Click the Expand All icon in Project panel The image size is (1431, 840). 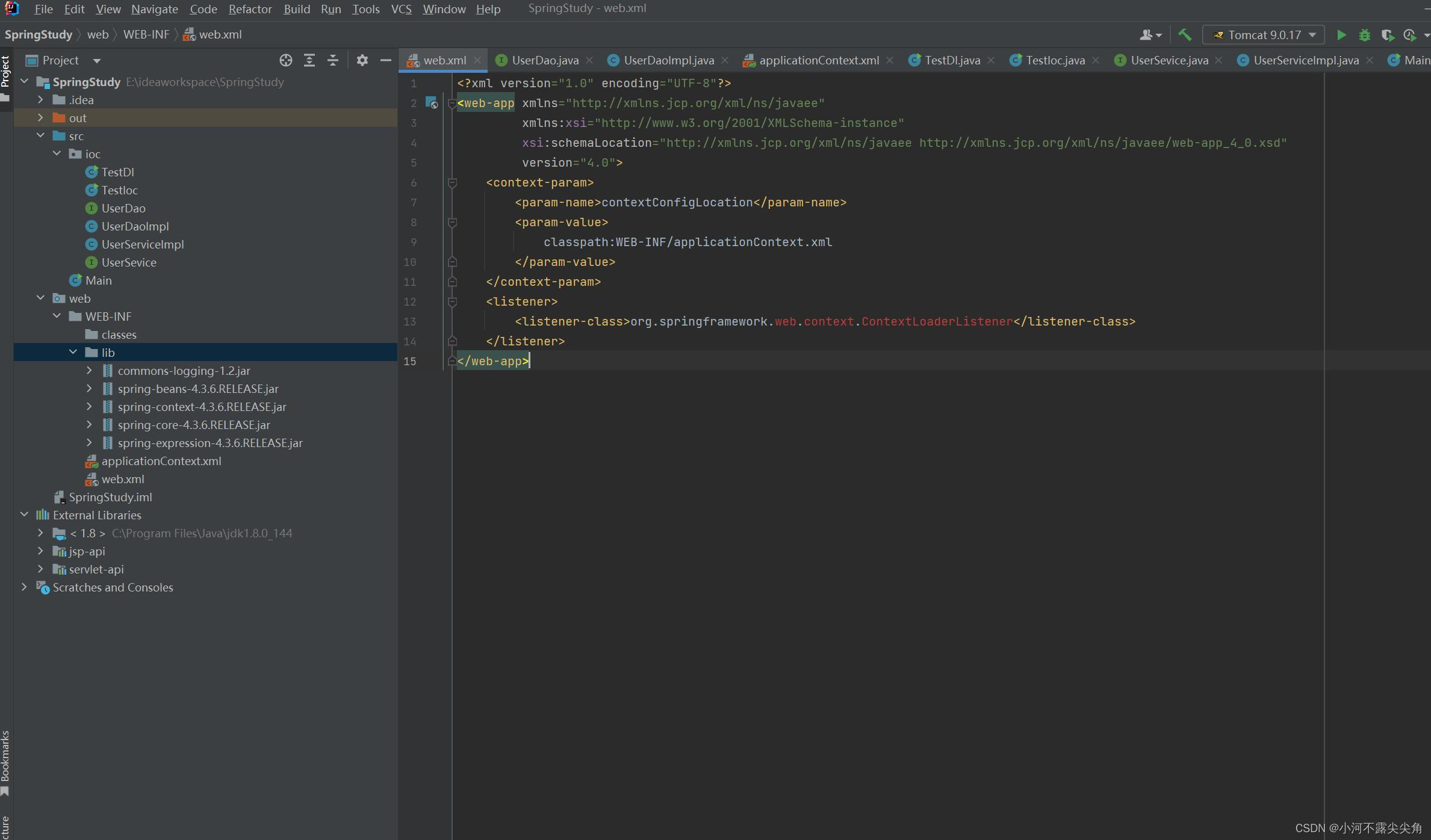pyautogui.click(x=309, y=60)
